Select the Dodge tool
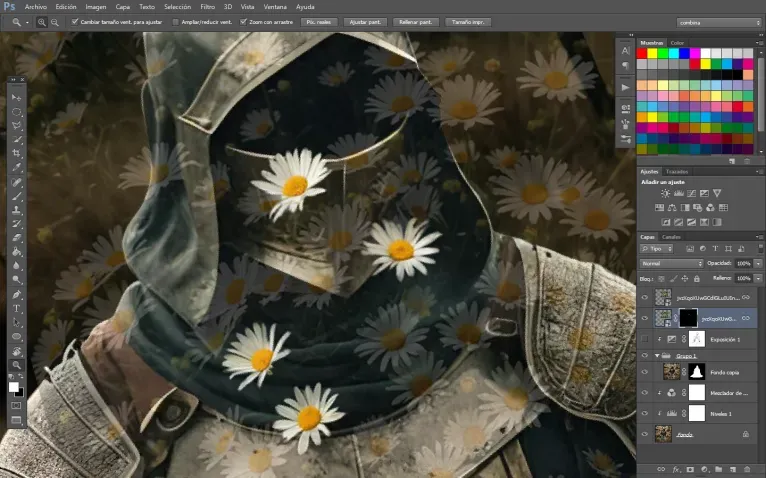Image resolution: width=766 pixels, height=478 pixels. click(16, 280)
